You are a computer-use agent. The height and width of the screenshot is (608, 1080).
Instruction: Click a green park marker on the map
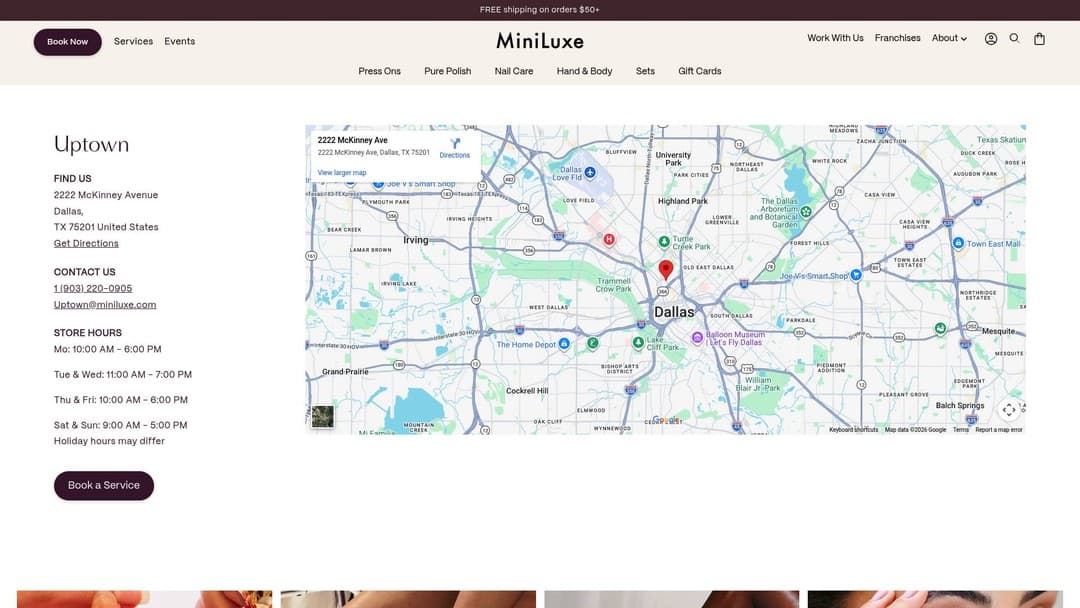[663, 241]
